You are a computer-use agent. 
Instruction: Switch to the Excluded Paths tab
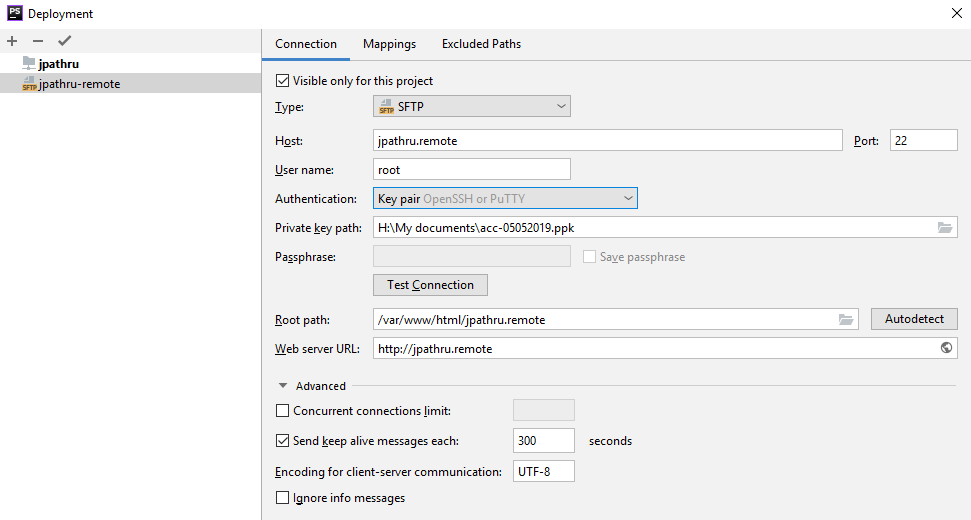point(481,44)
